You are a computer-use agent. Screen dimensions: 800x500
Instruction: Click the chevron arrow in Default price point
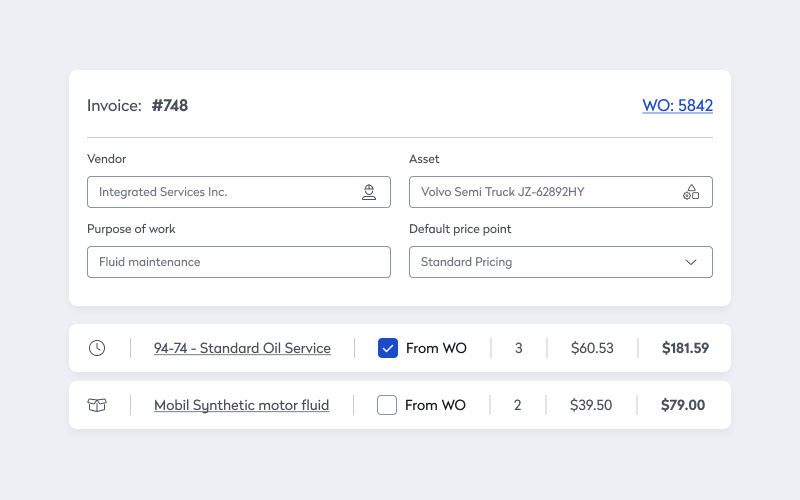(691, 262)
